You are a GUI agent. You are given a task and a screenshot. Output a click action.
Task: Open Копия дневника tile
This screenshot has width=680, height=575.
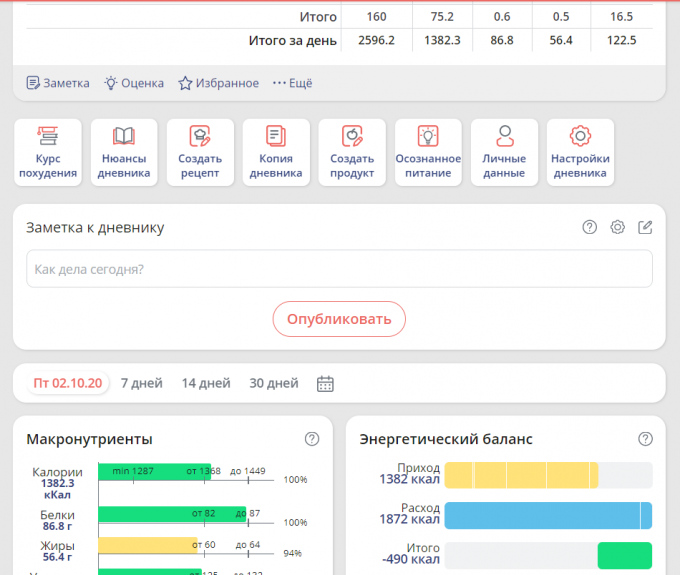tap(276, 152)
